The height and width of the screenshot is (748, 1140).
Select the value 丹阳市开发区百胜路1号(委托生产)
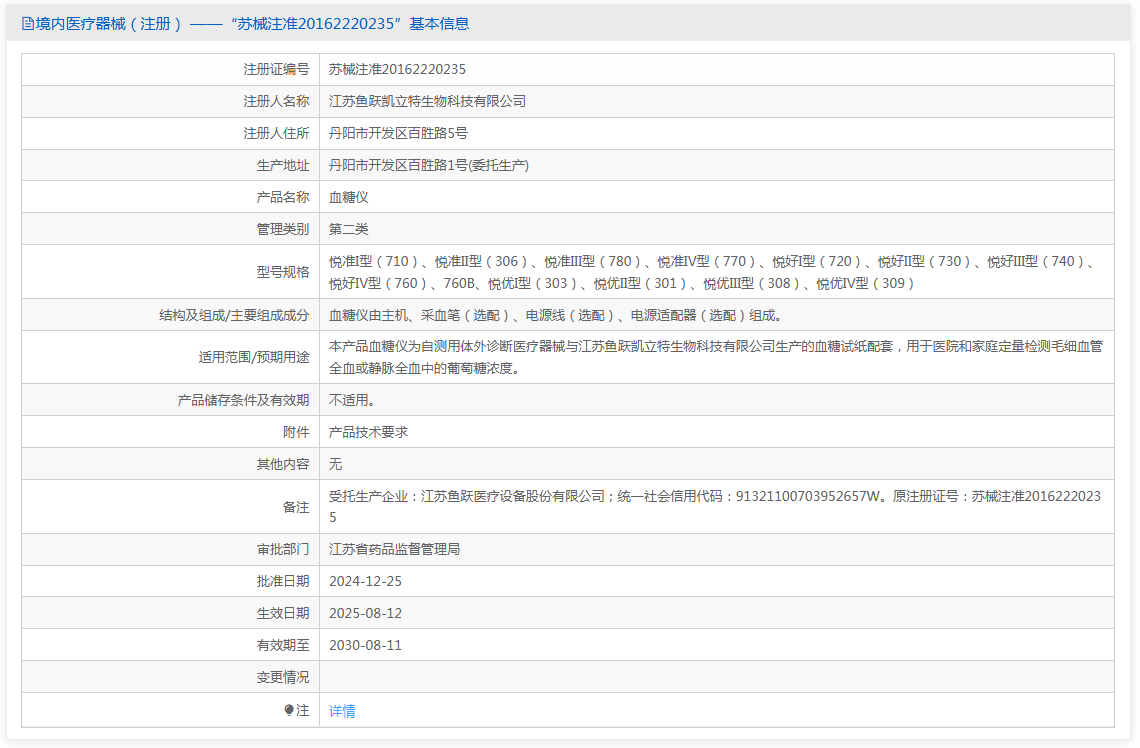pyautogui.click(x=429, y=165)
